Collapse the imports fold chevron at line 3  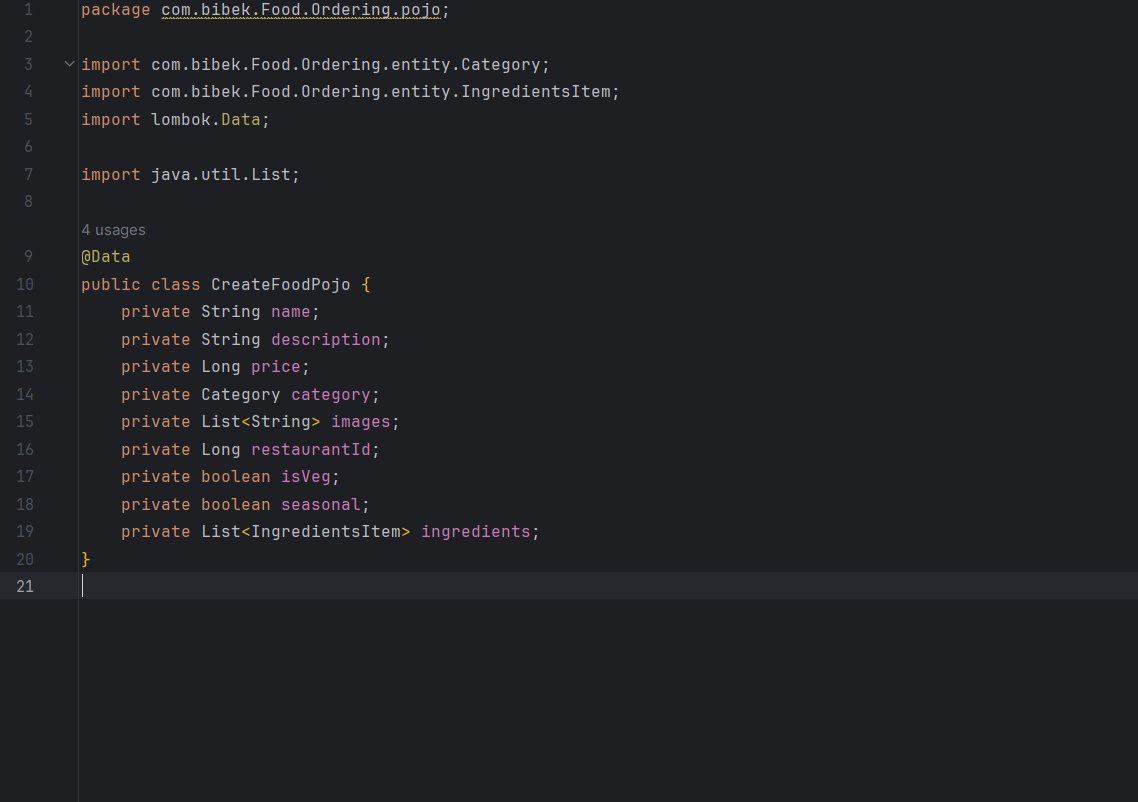click(x=70, y=64)
